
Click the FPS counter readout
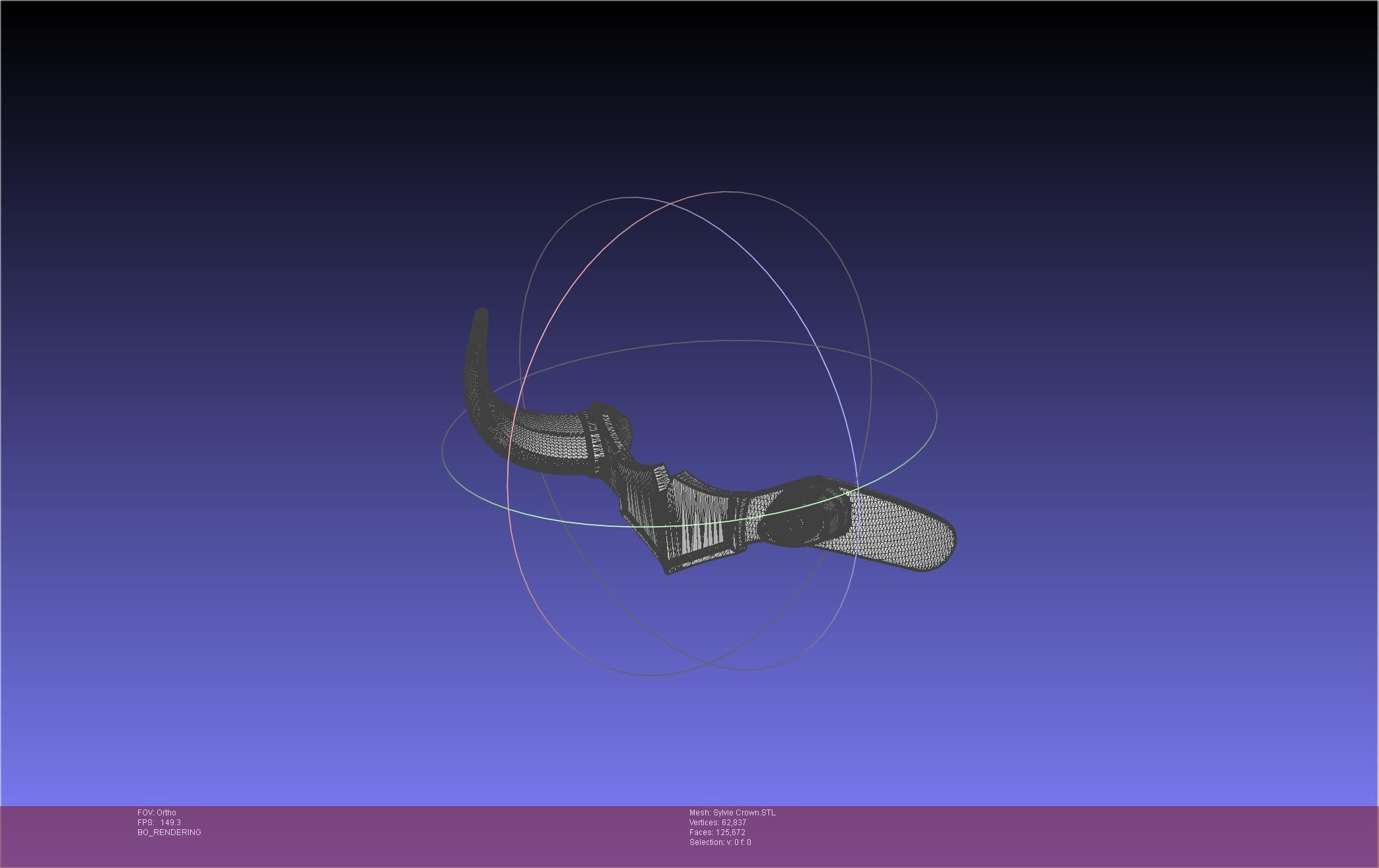tap(159, 823)
